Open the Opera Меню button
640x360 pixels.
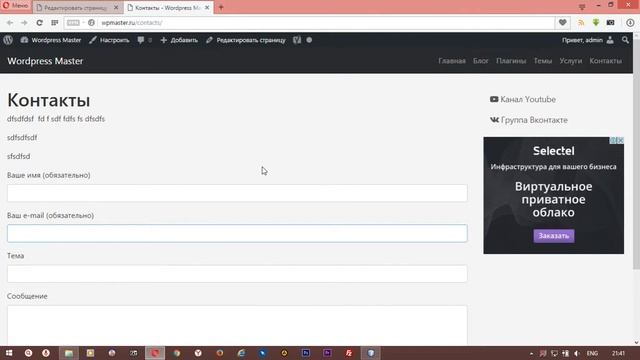pos(16,6)
